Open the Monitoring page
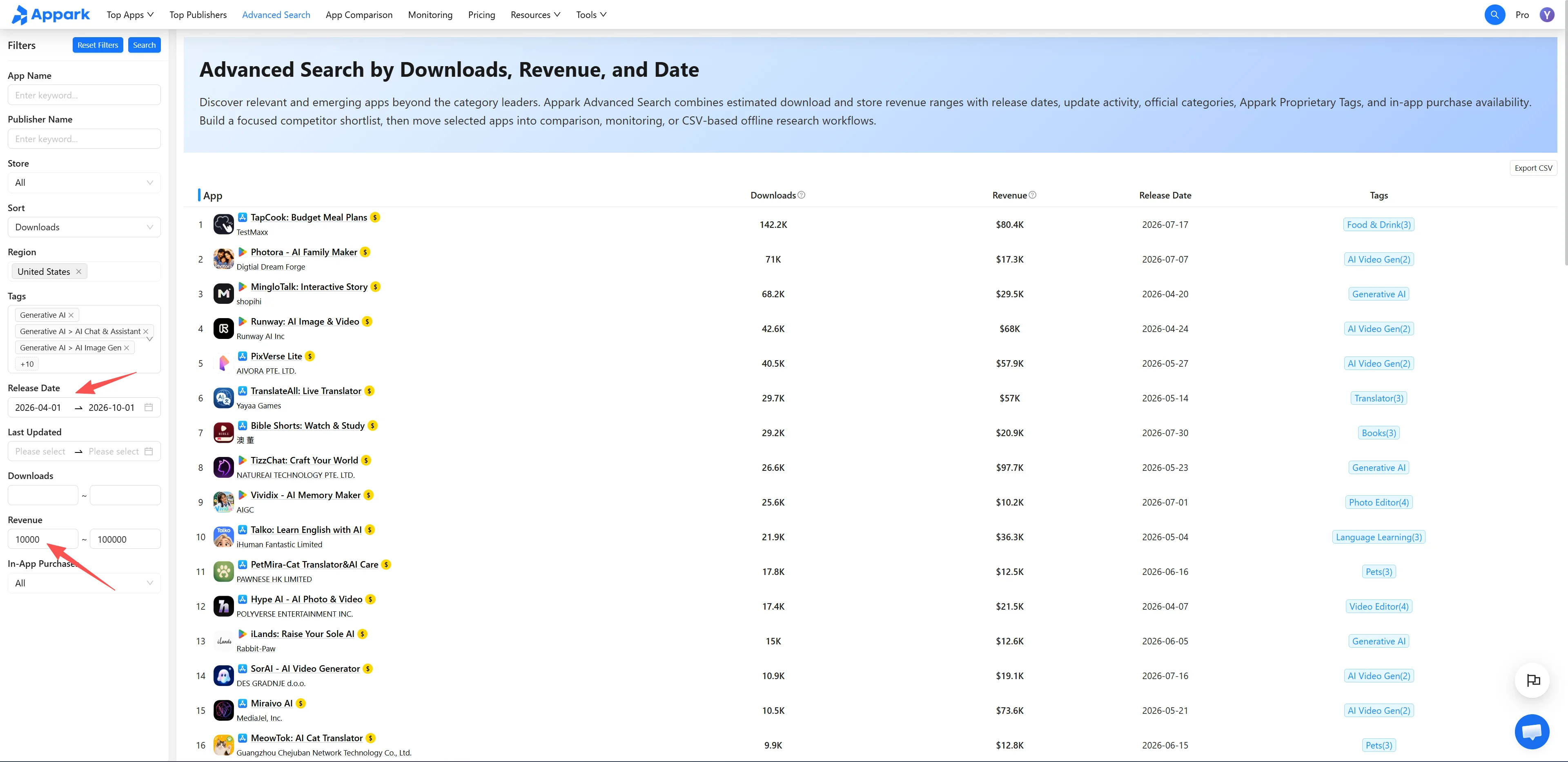The width and height of the screenshot is (1568, 762). click(x=430, y=15)
